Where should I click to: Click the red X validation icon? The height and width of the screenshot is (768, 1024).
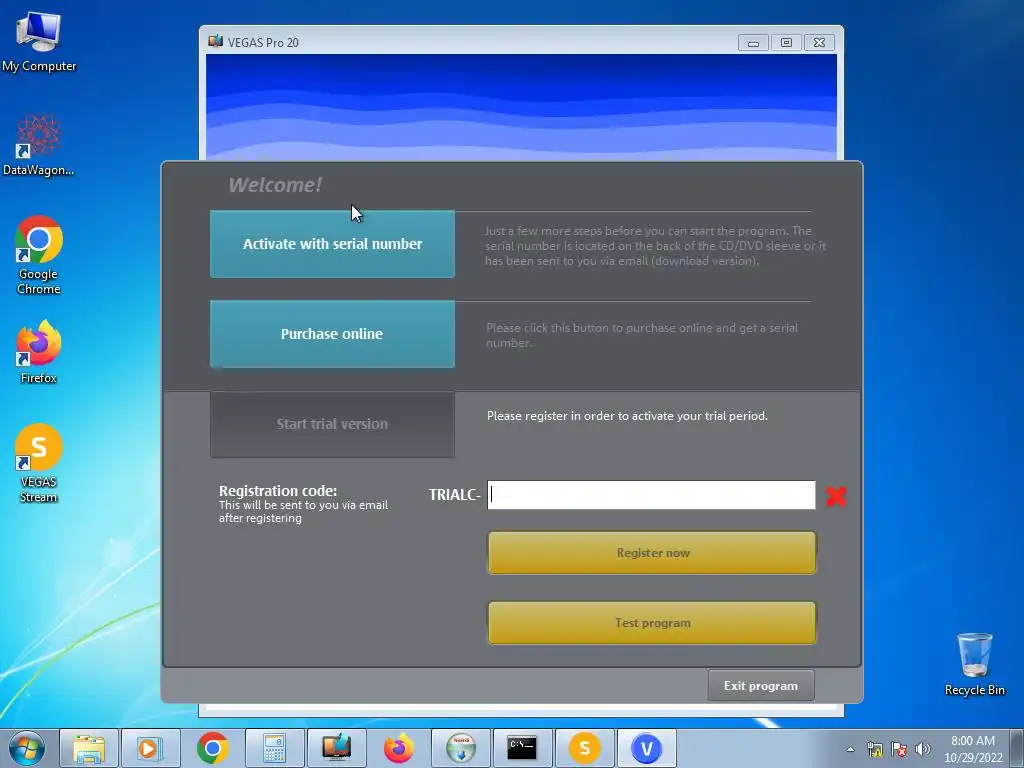coord(836,496)
